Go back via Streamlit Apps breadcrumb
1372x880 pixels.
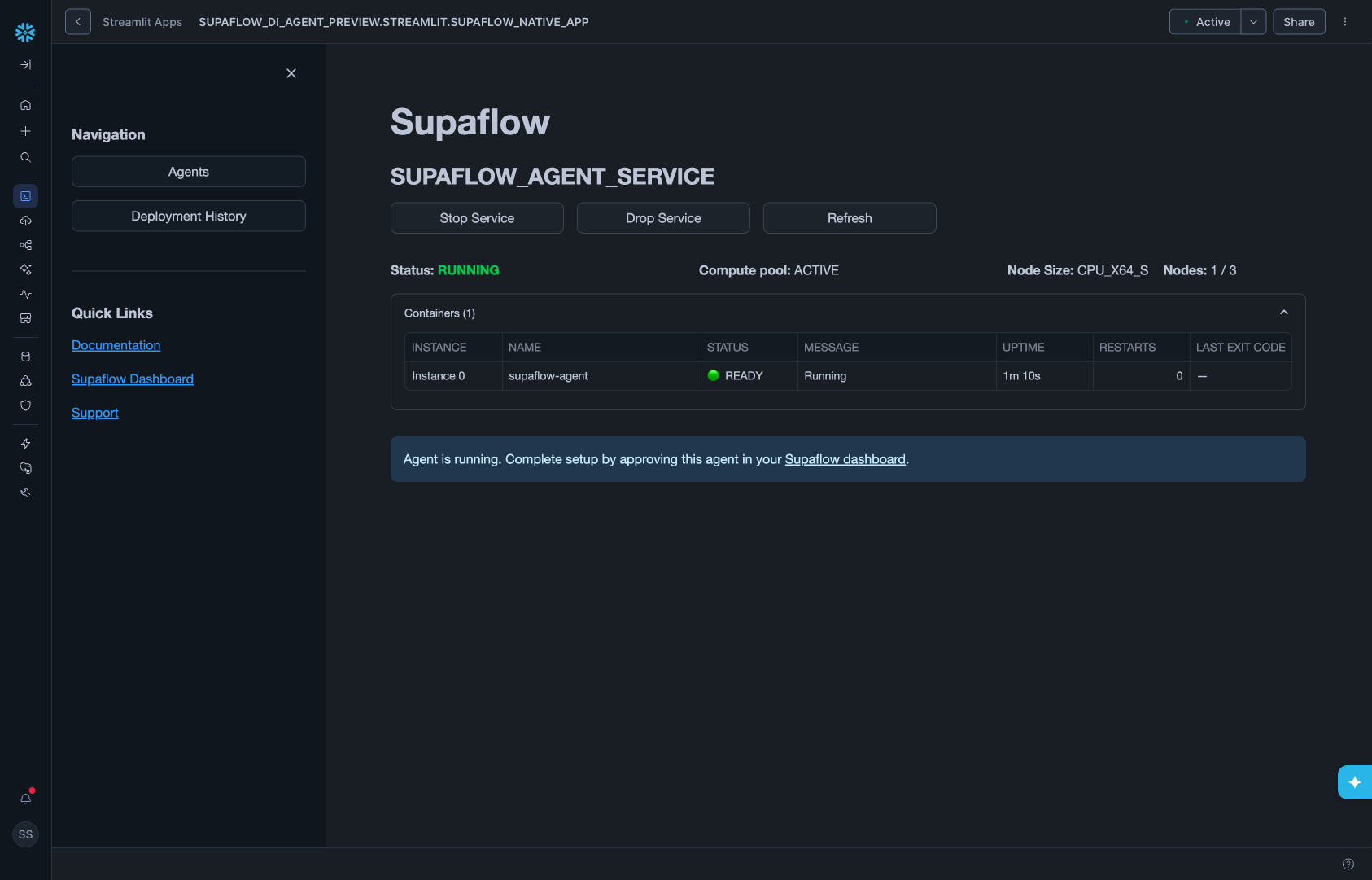(142, 22)
